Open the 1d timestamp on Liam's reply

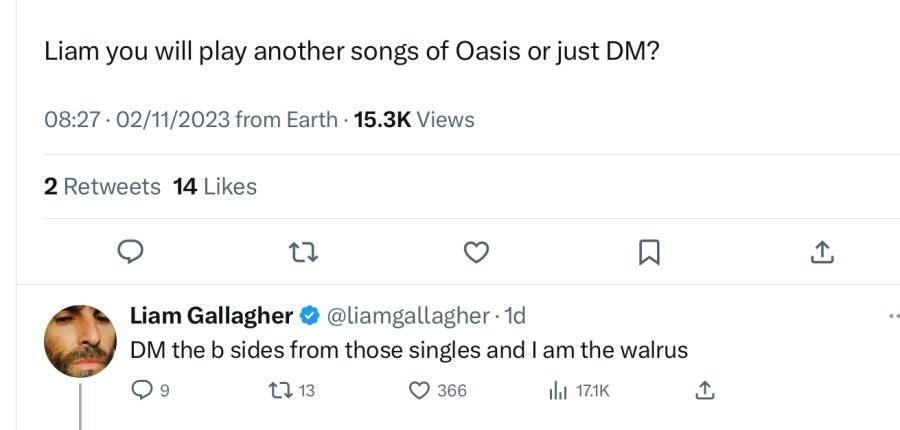[x=514, y=316]
